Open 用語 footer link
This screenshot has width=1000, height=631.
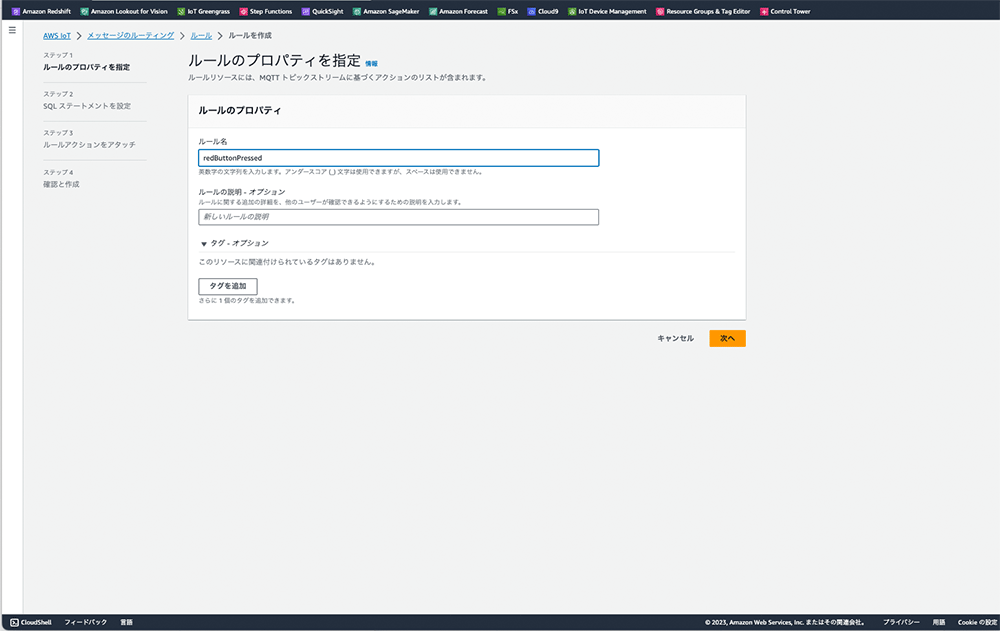click(939, 622)
